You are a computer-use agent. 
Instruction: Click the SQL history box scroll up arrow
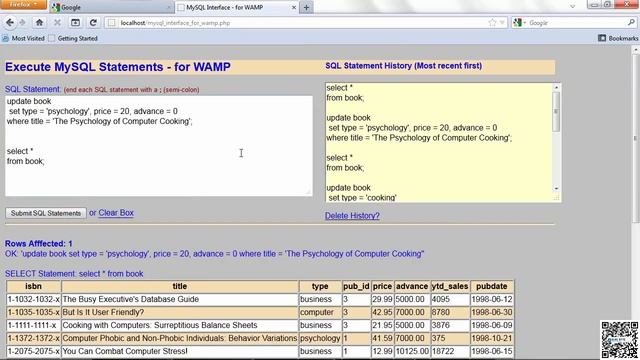point(556,87)
